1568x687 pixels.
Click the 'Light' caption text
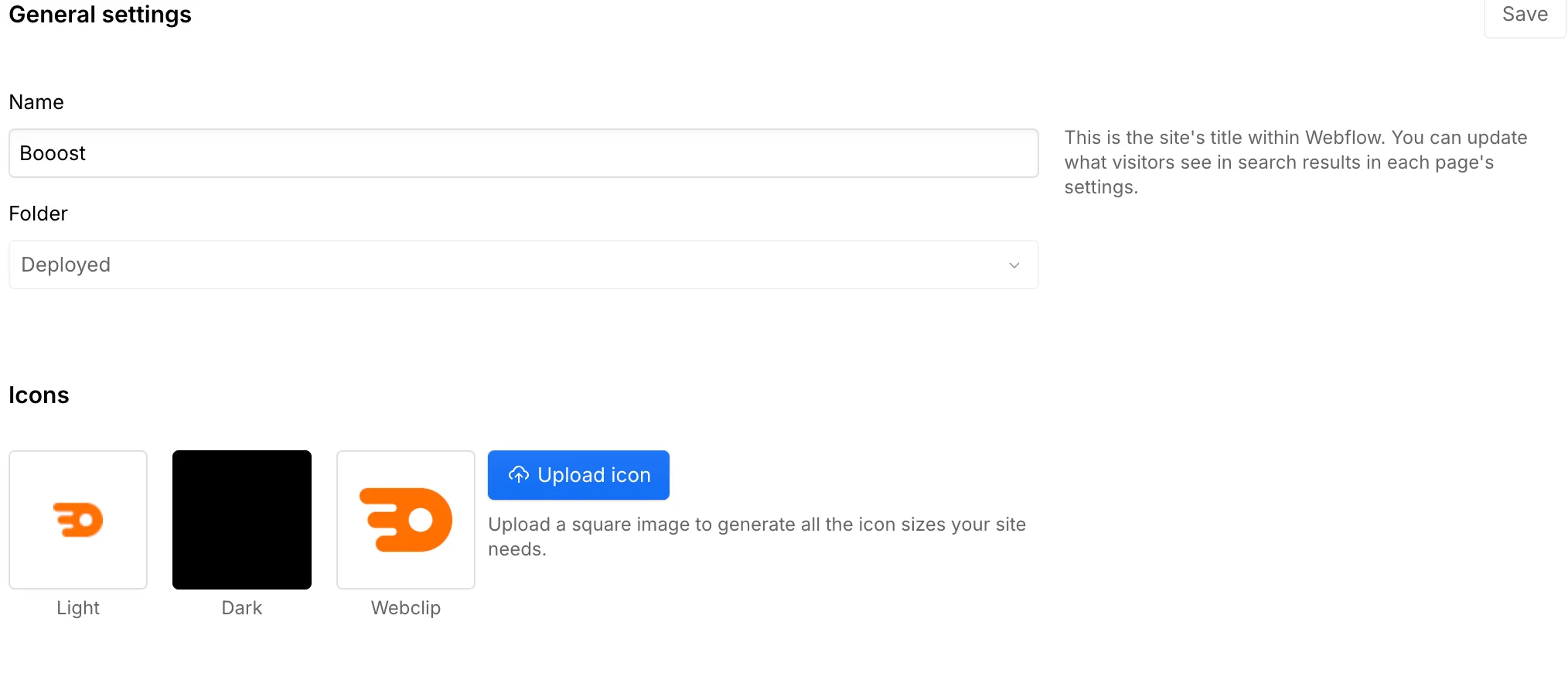click(x=78, y=608)
